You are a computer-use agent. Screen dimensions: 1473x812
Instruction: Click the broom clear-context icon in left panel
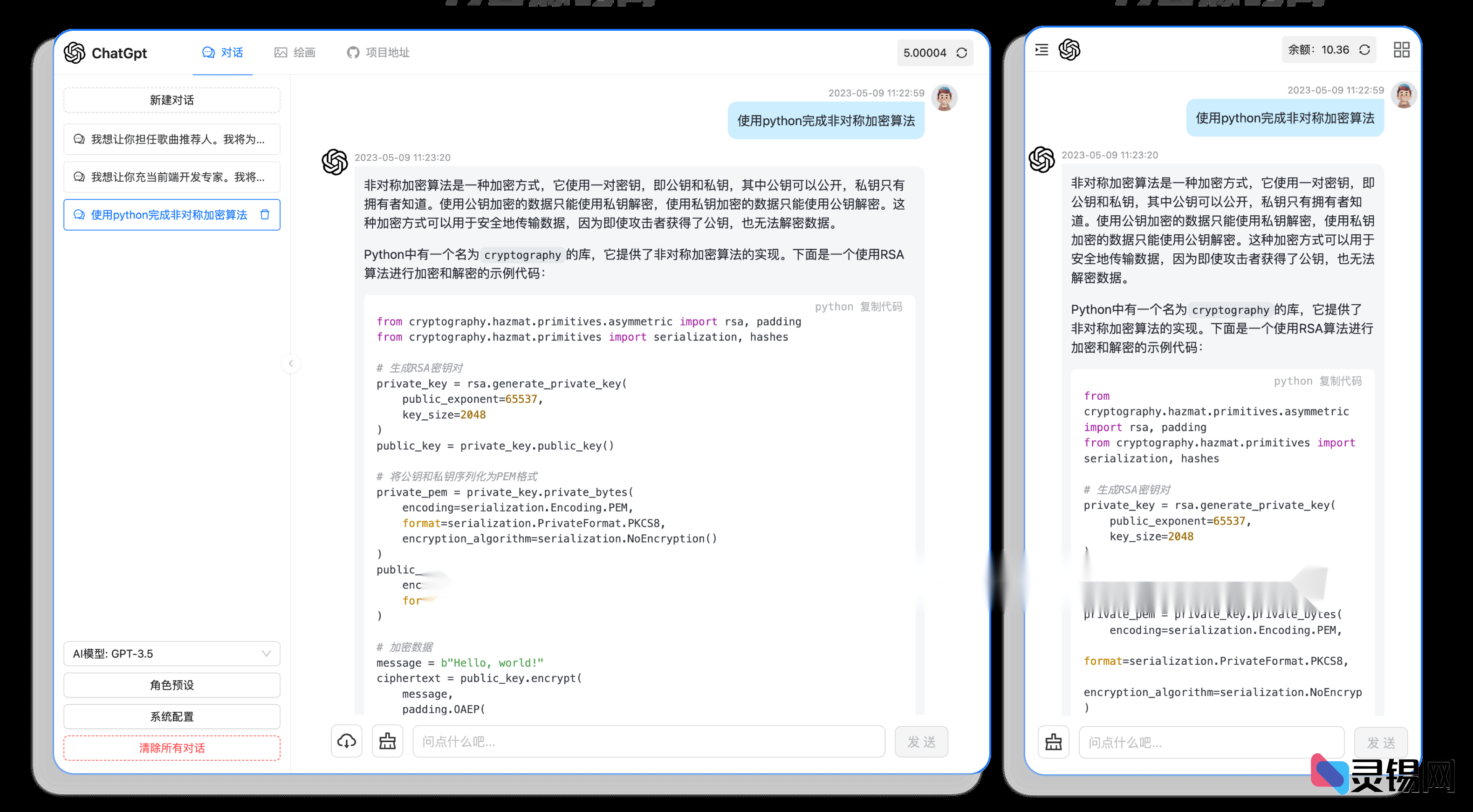[x=387, y=741]
